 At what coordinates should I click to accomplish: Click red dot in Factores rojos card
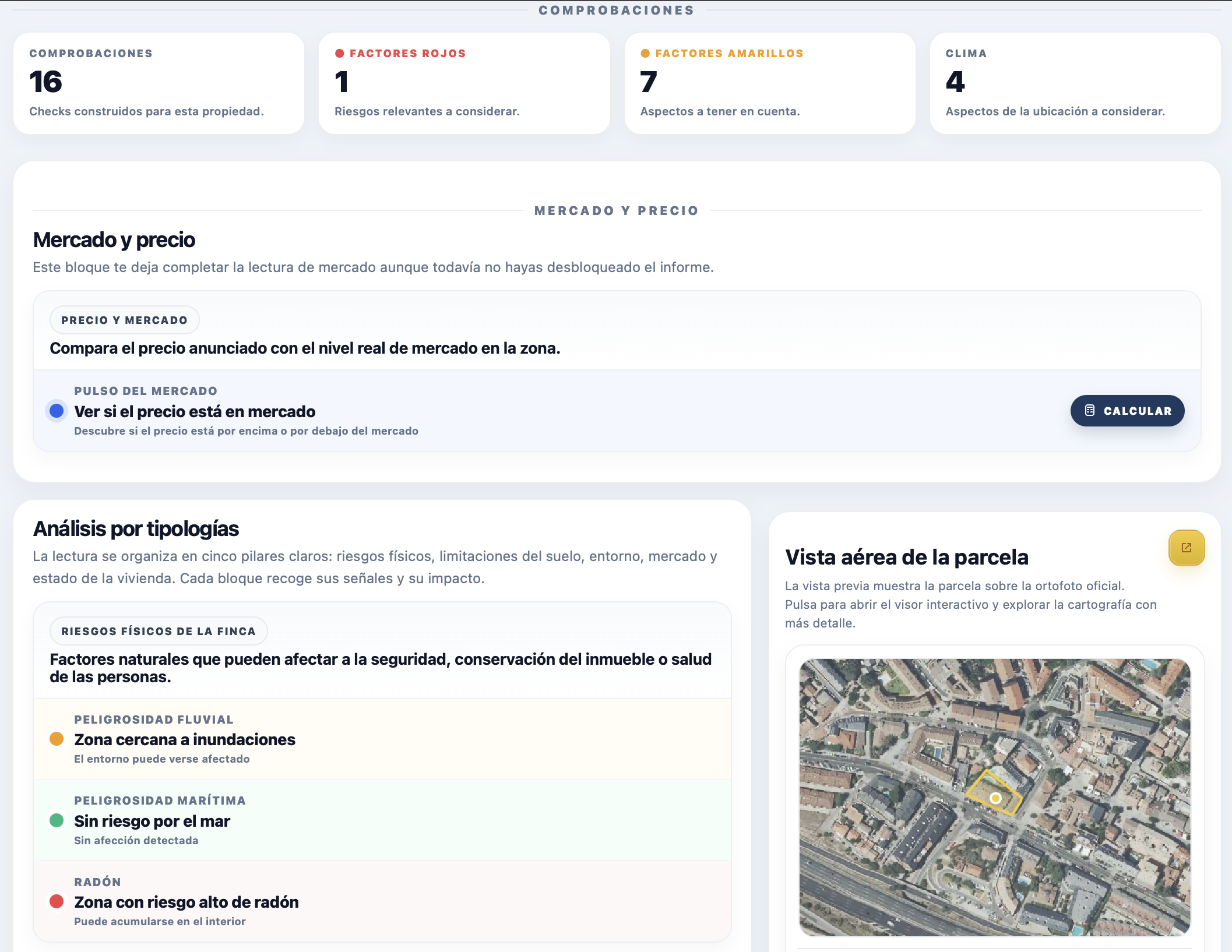[339, 54]
